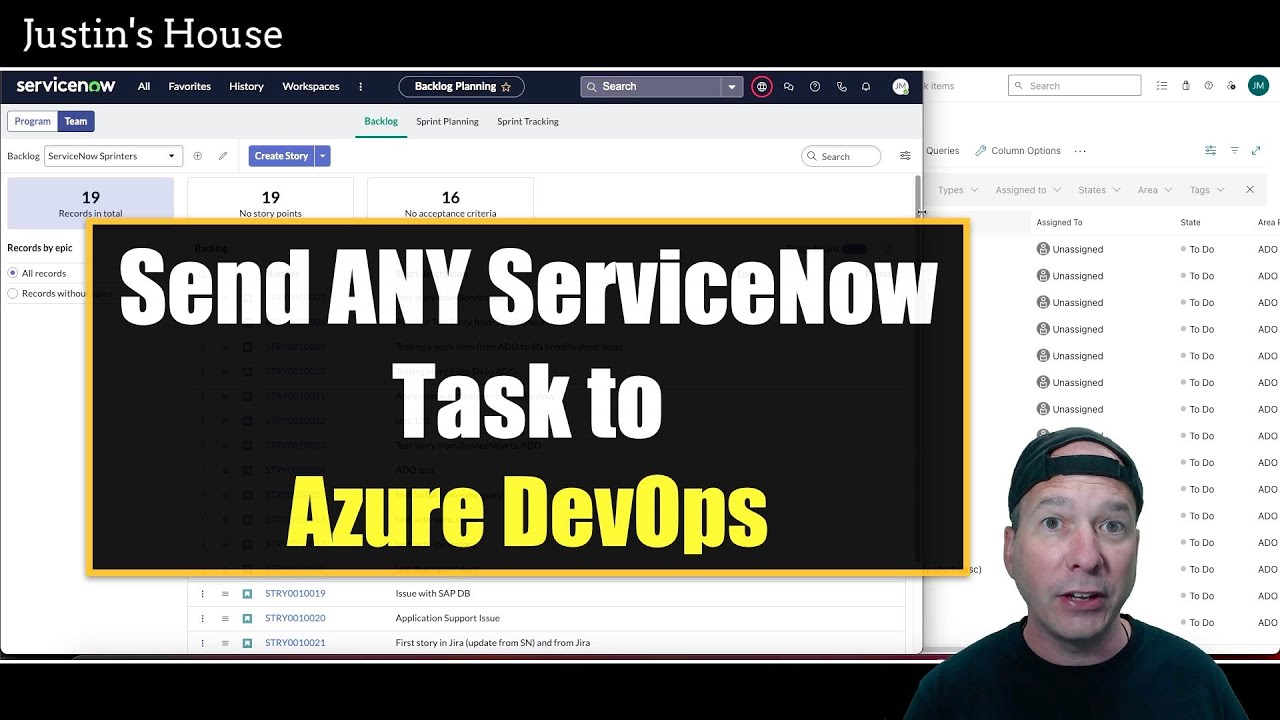Viewport: 1280px width, 720px height.
Task: Click the Backlog Planning pill button
Action: click(461, 87)
